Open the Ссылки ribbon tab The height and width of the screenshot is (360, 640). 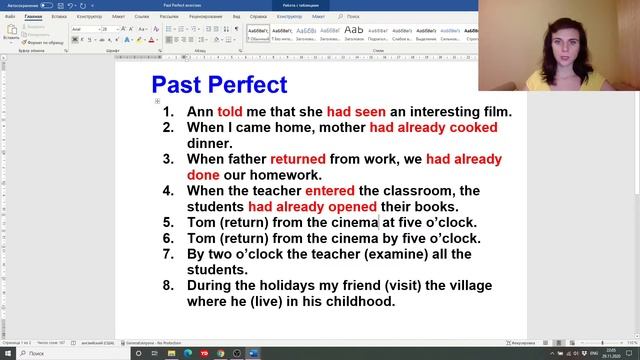(x=142, y=17)
